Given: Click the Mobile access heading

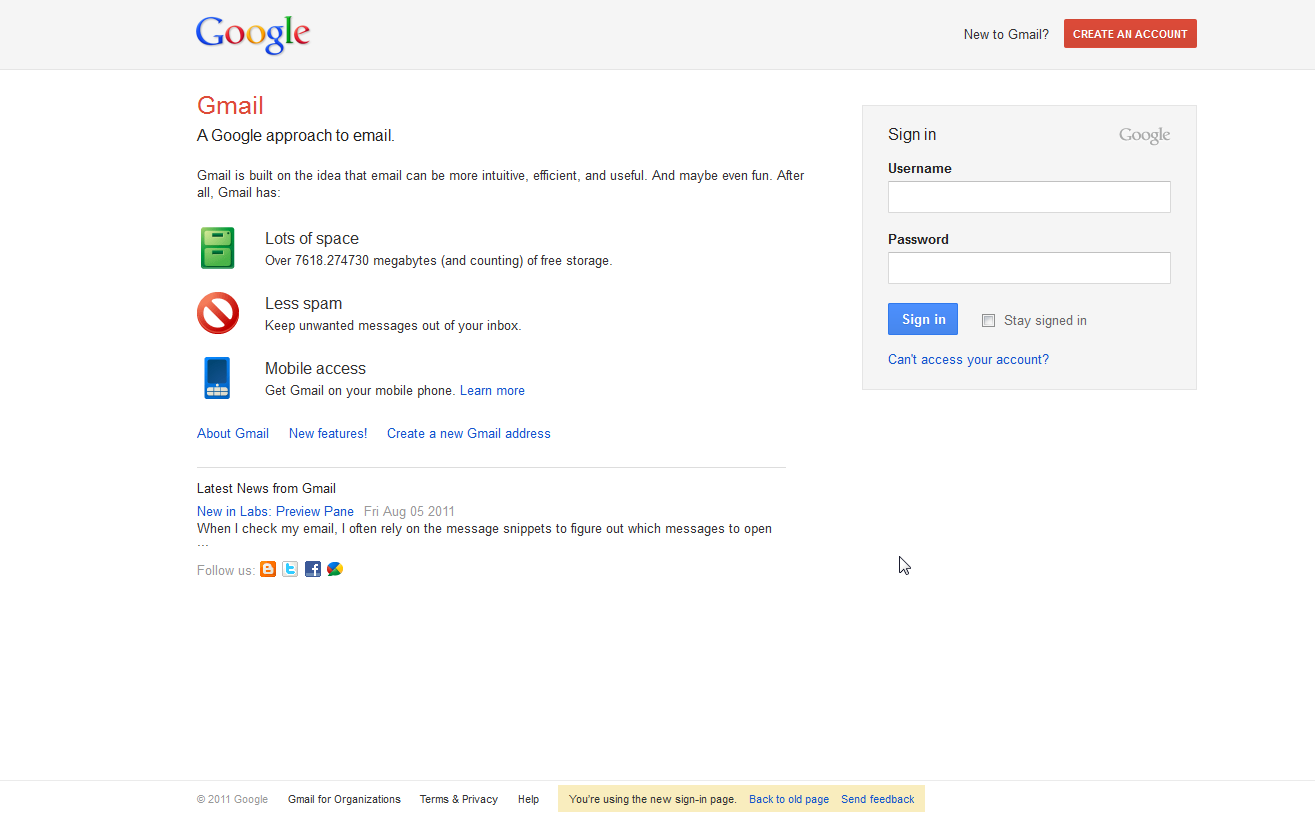Looking at the screenshot, I should pos(315,369).
